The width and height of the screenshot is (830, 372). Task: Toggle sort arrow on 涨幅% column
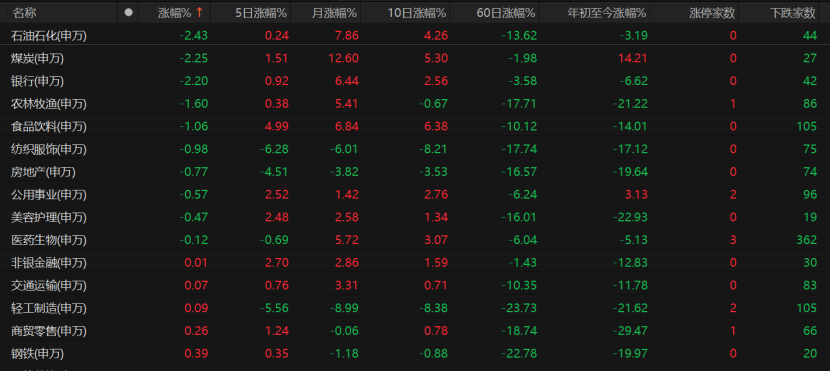[x=199, y=13]
